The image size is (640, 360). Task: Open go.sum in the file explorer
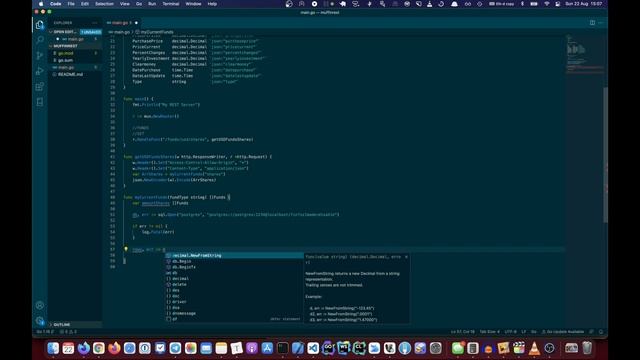click(x=75, y=60)
